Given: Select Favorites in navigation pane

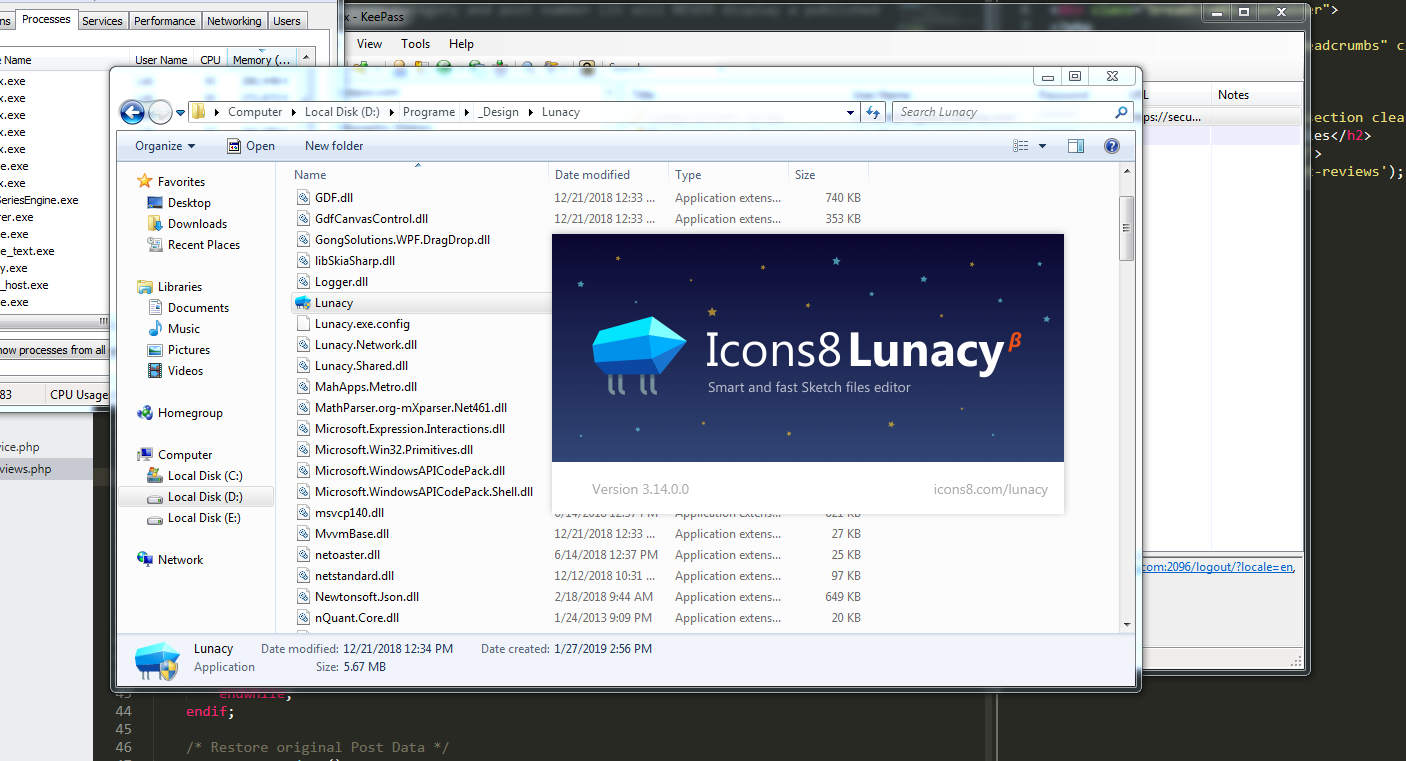Looking at the screenshot, I should (x=181, y=182).
